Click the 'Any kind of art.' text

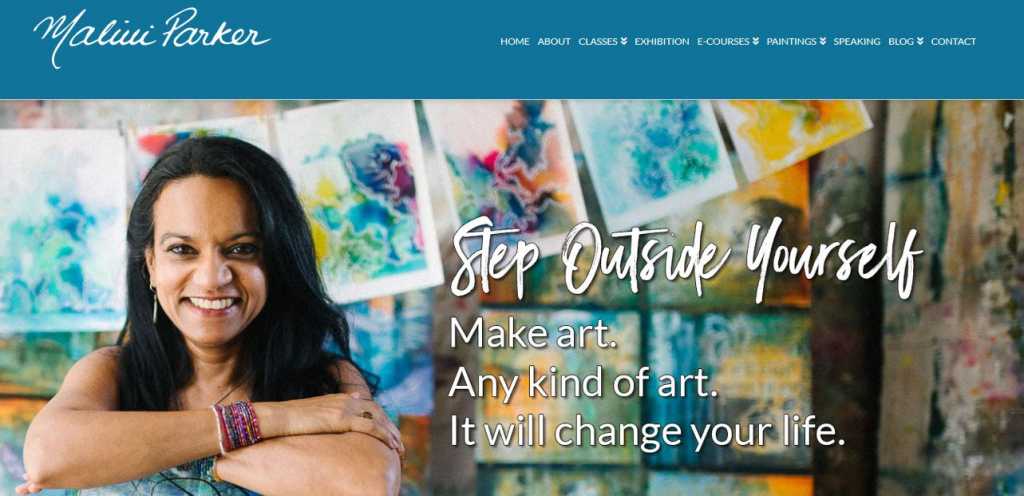[583, 382]
